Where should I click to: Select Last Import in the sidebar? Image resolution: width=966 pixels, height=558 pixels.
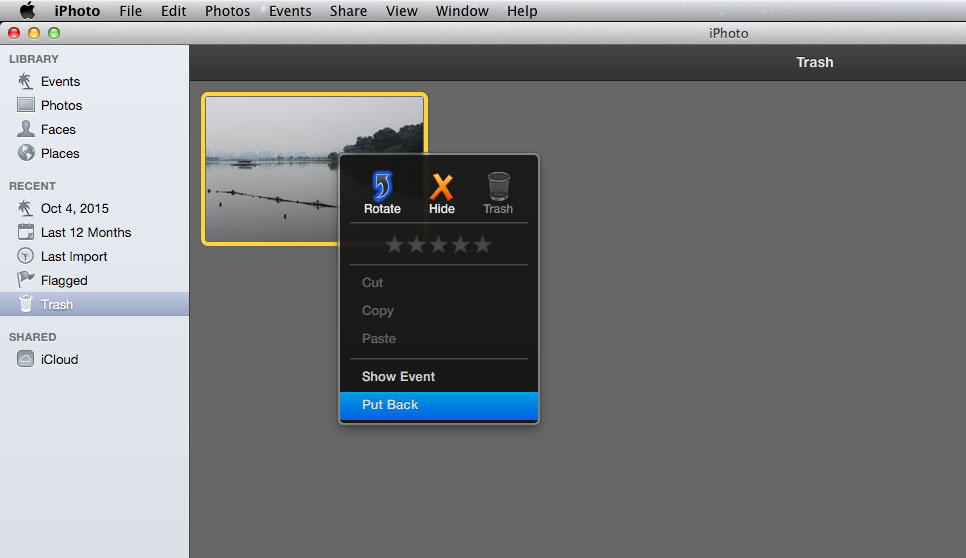coord(74,256)
